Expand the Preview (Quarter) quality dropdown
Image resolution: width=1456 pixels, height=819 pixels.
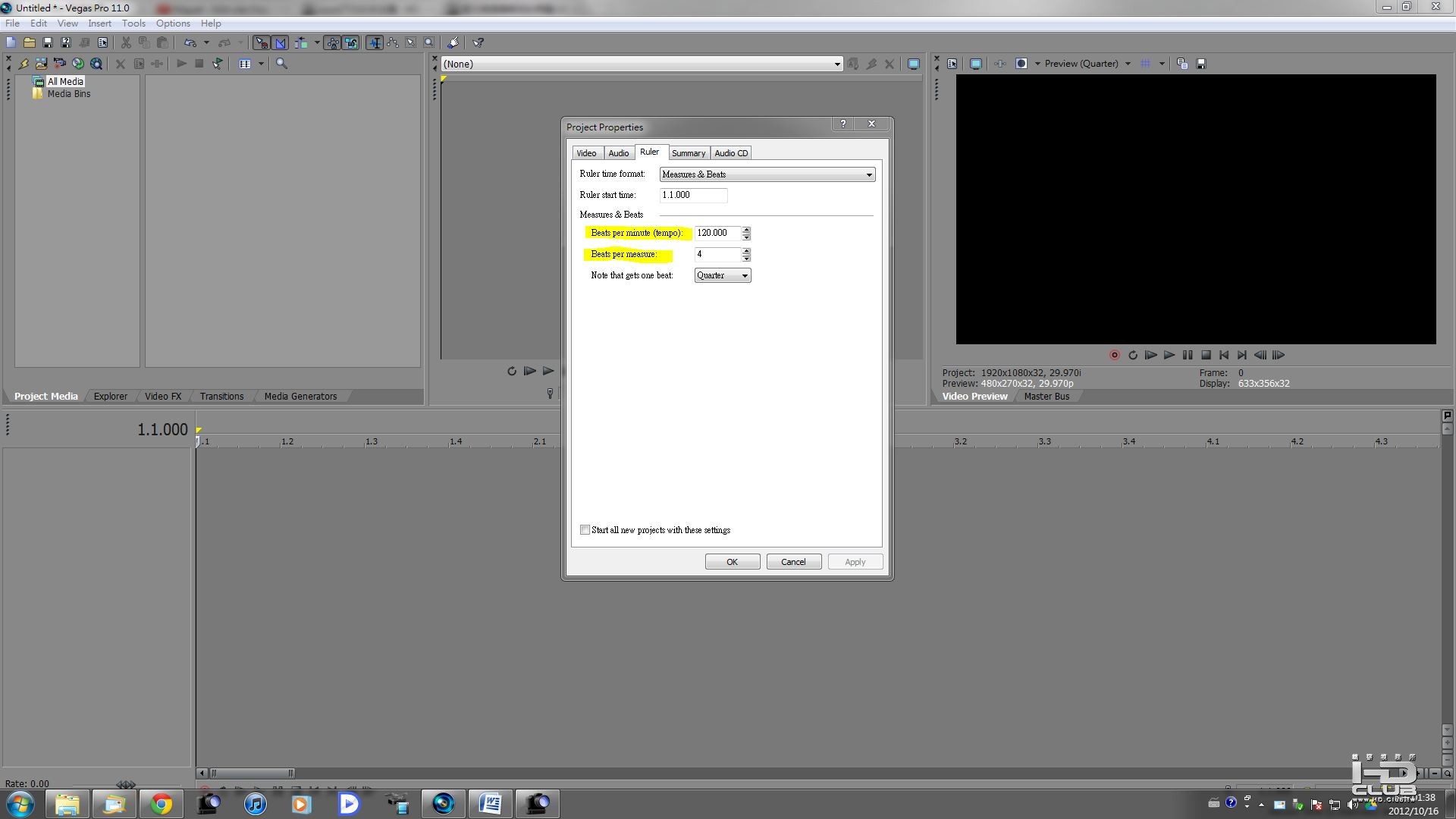tap(1128, 64)
